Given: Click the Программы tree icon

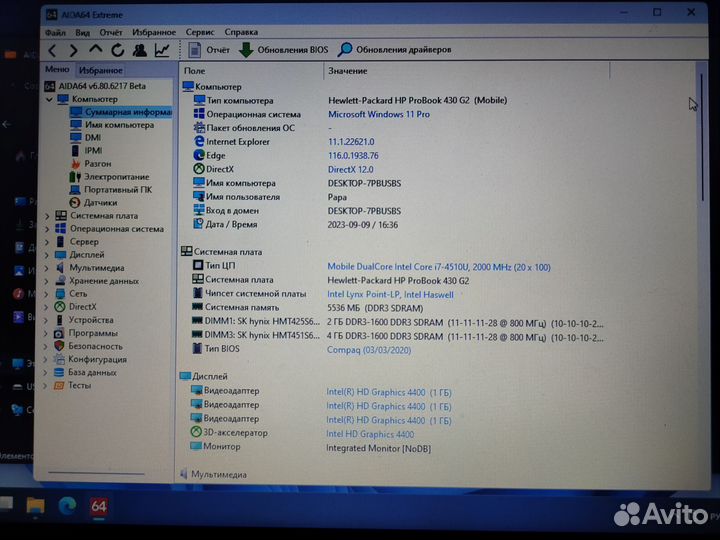Looking at the screenshot, I should click(59, 333).
